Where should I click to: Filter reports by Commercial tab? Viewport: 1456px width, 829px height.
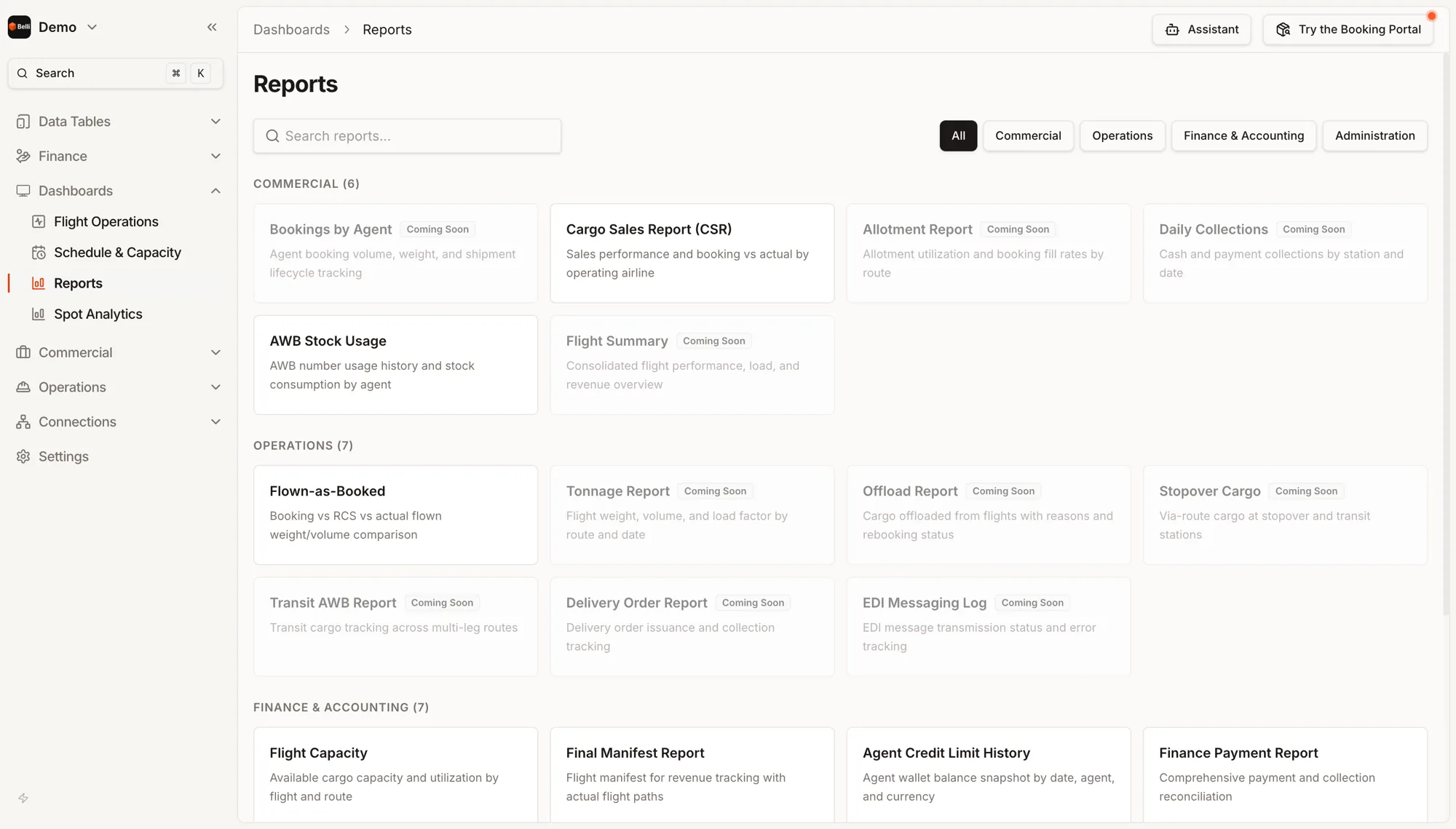(x=1028, y=136)
